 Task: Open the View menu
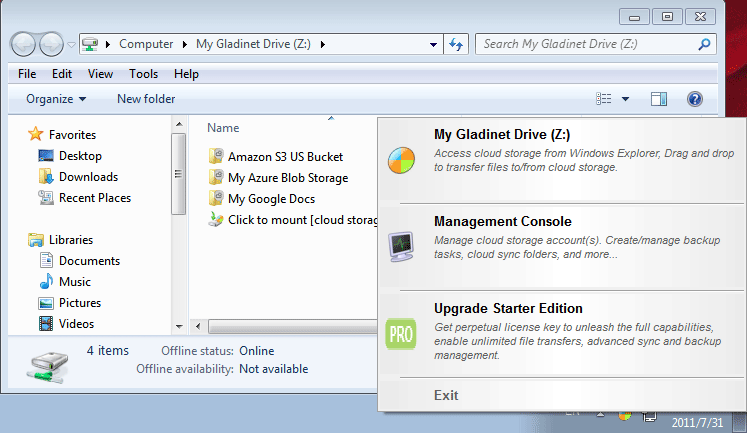click(x=100, y=74)
